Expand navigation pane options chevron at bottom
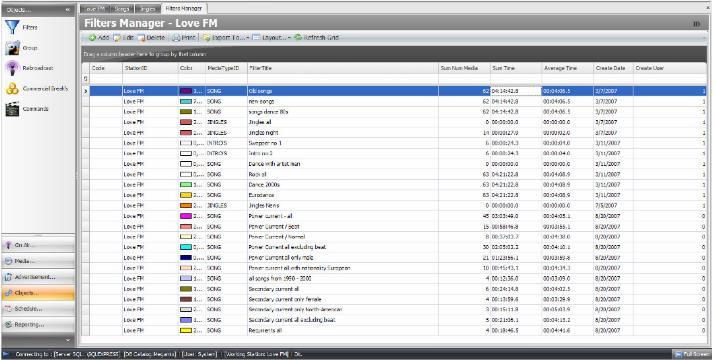The height and width of the screenshot is (360, 715). point(68,340)
